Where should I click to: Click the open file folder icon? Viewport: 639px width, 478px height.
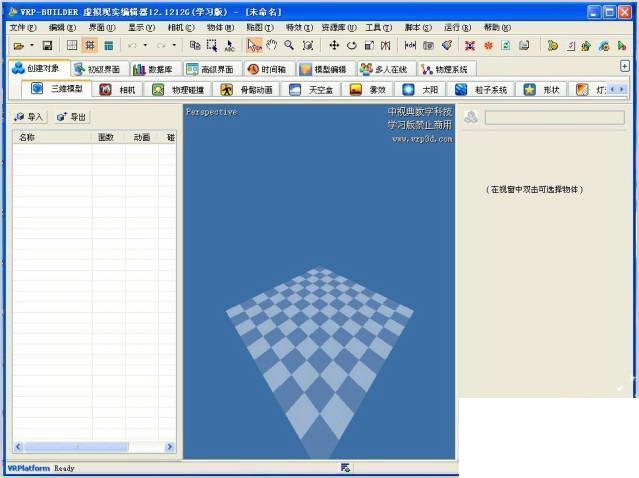click(x=18, y=46)
